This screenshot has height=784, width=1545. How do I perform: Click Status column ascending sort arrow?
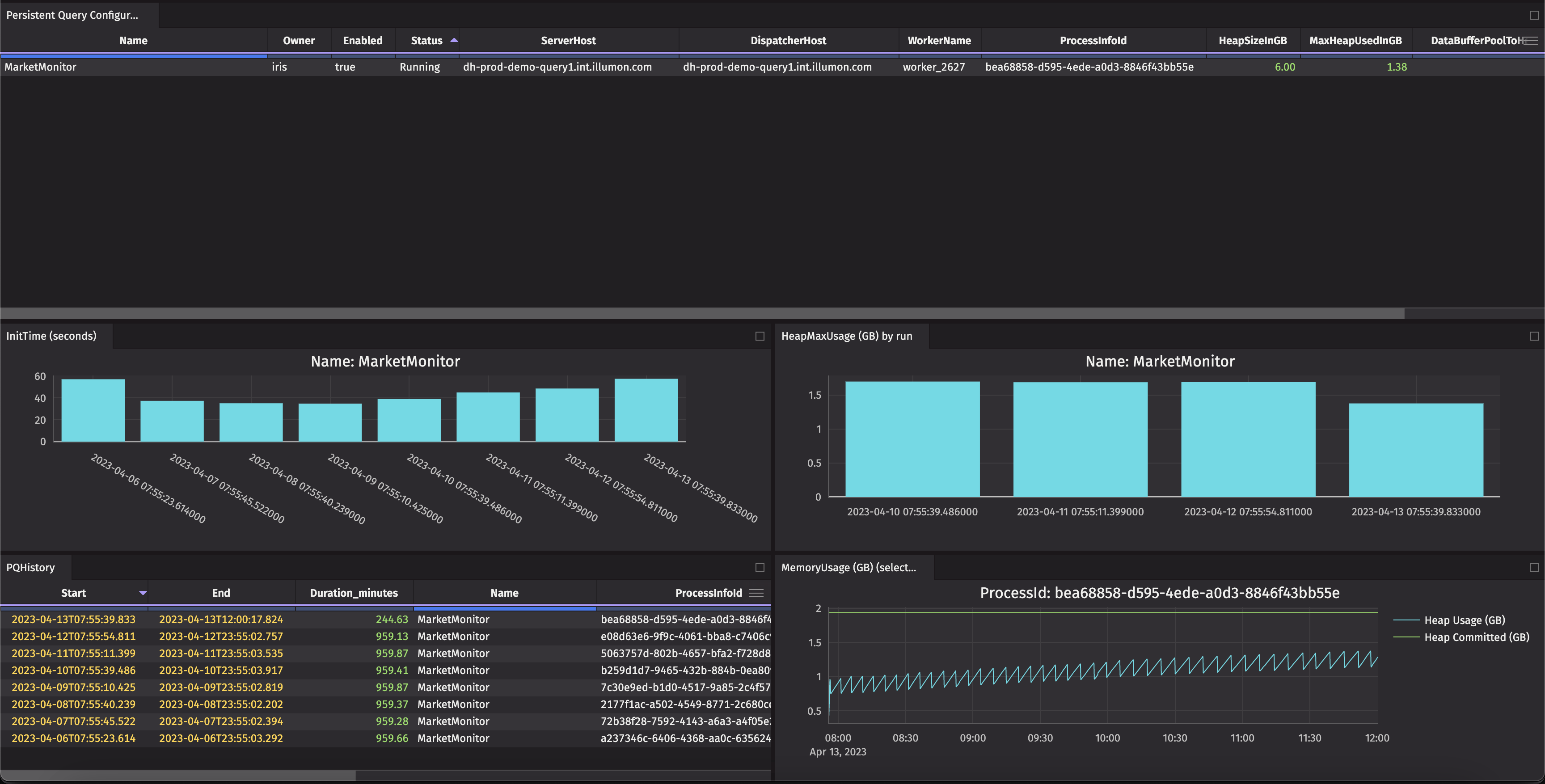point(454,40)
